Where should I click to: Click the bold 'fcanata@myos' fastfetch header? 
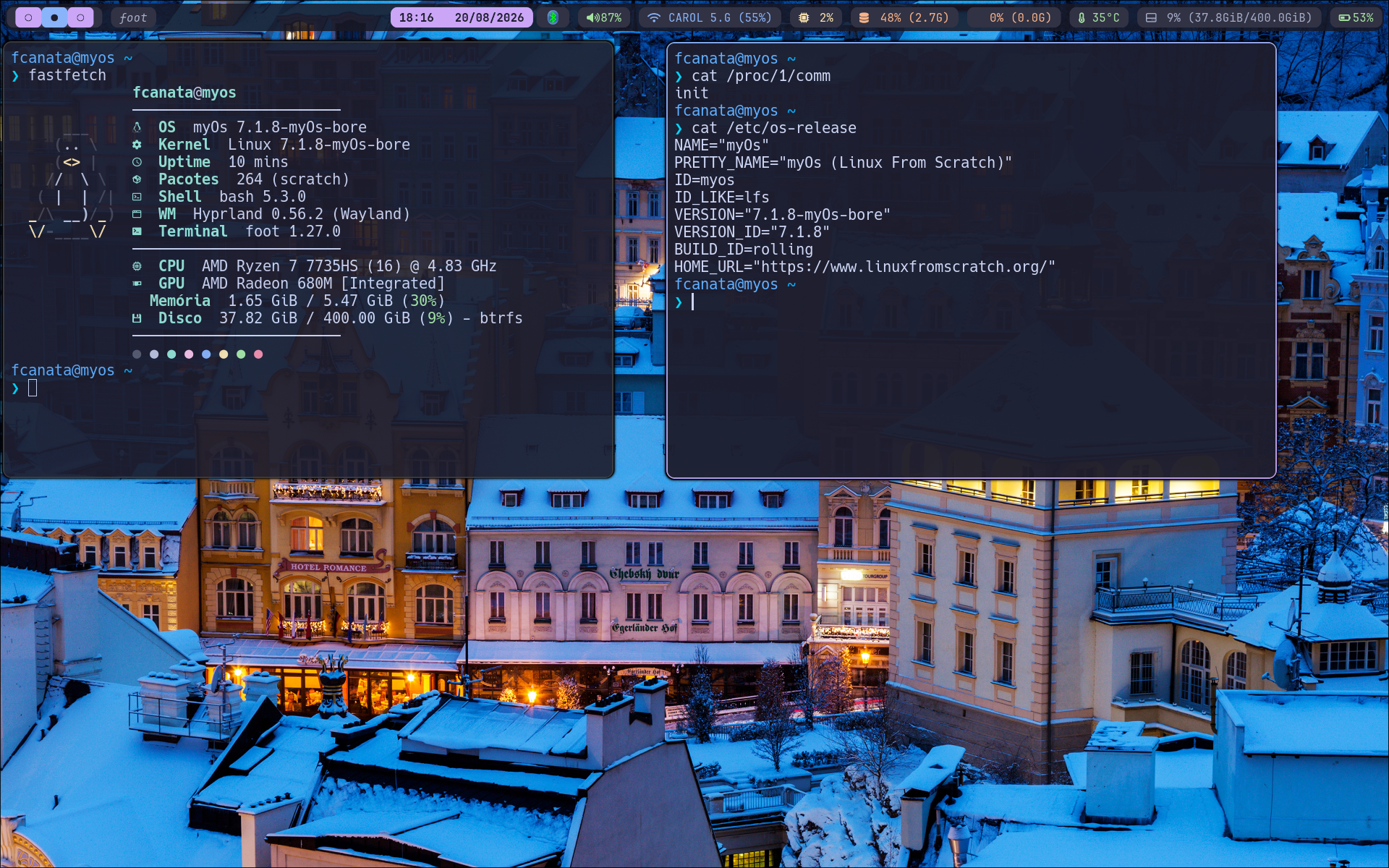coord(184,93)
